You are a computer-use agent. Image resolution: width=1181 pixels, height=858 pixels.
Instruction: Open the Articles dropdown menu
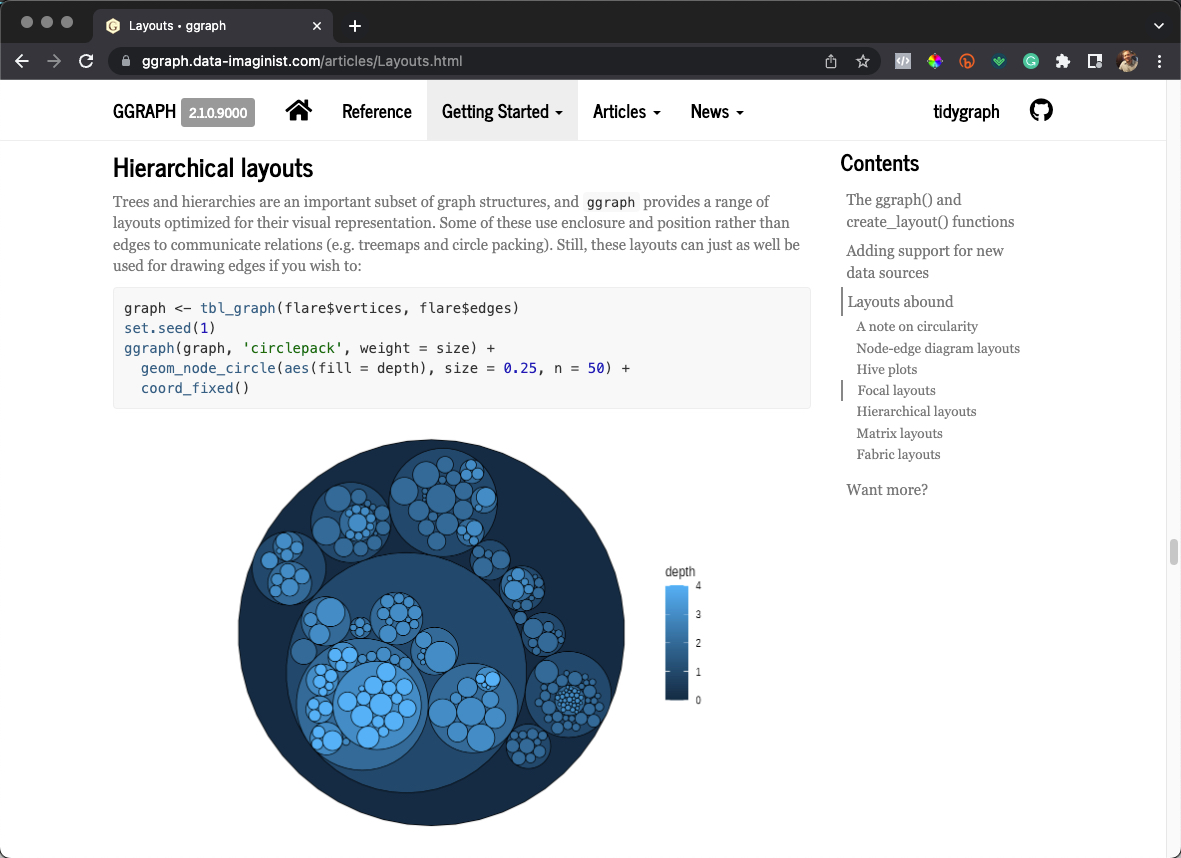[x=627, y=111]
